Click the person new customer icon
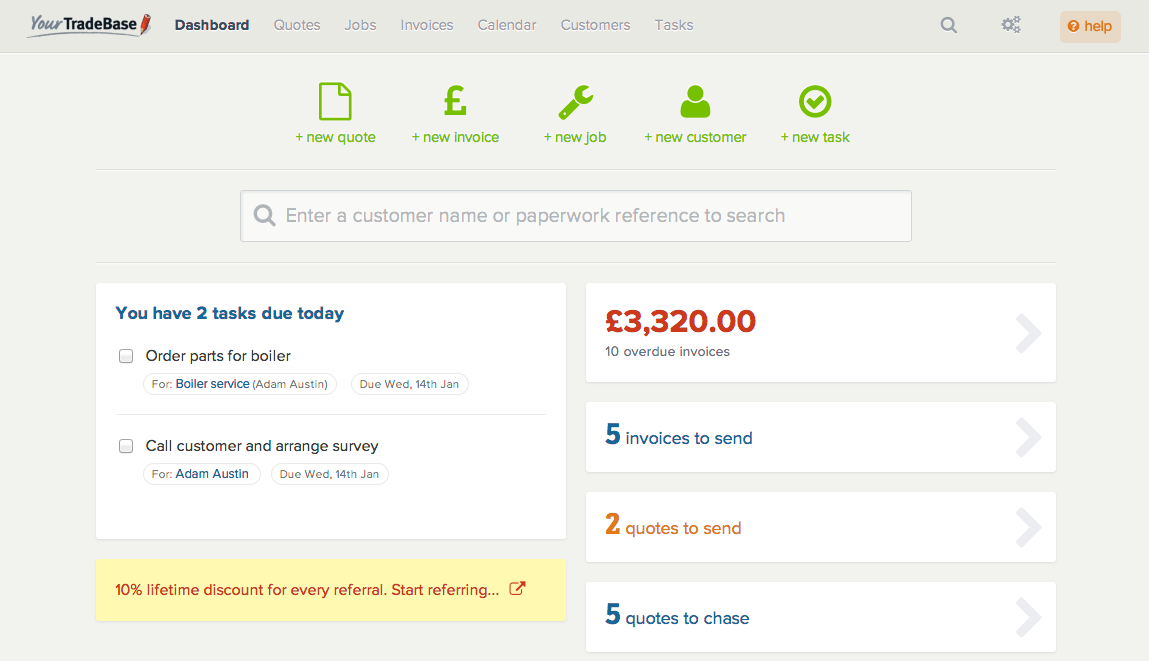 point(695,101)
